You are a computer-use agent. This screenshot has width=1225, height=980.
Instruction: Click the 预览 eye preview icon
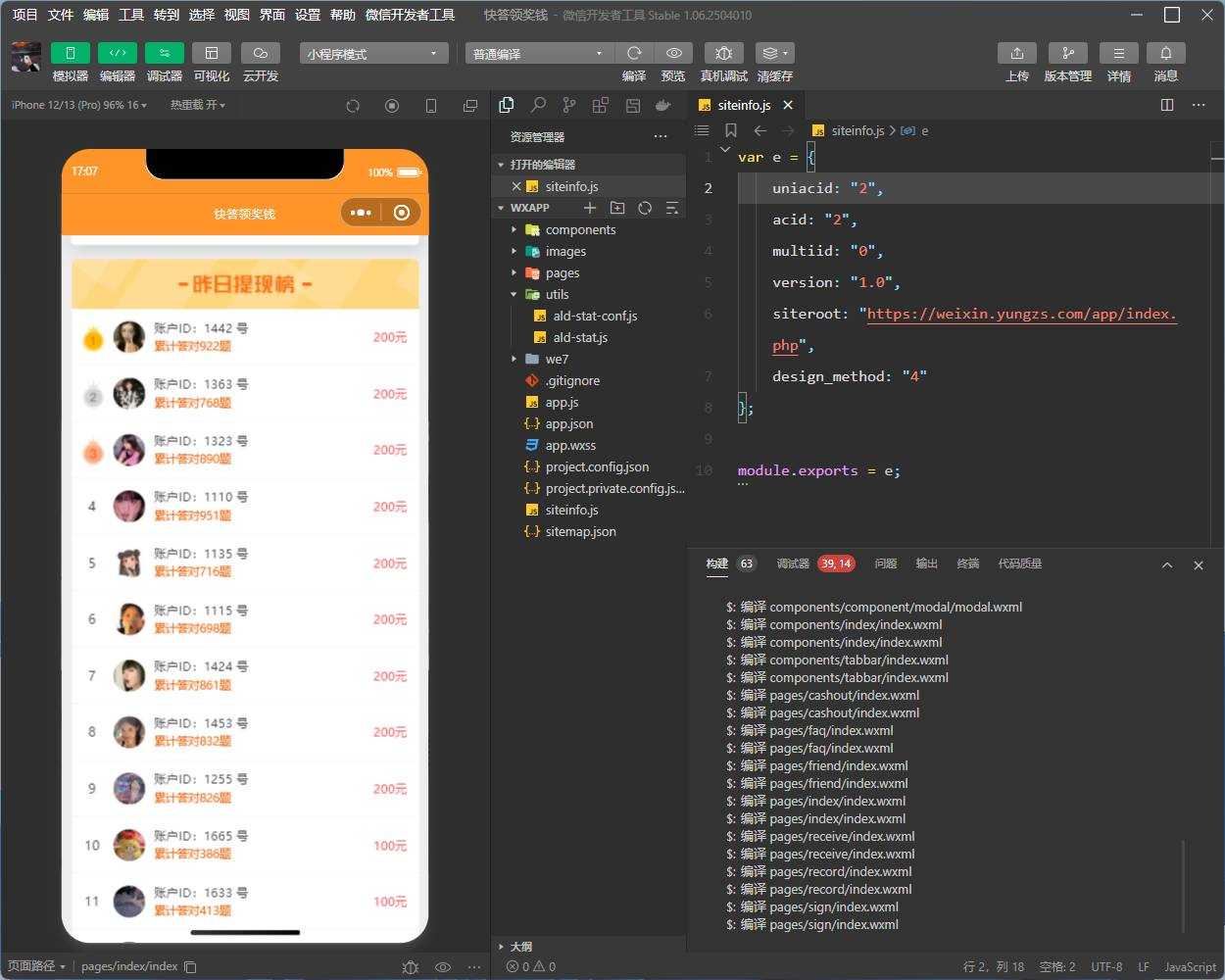click(673, 53)
